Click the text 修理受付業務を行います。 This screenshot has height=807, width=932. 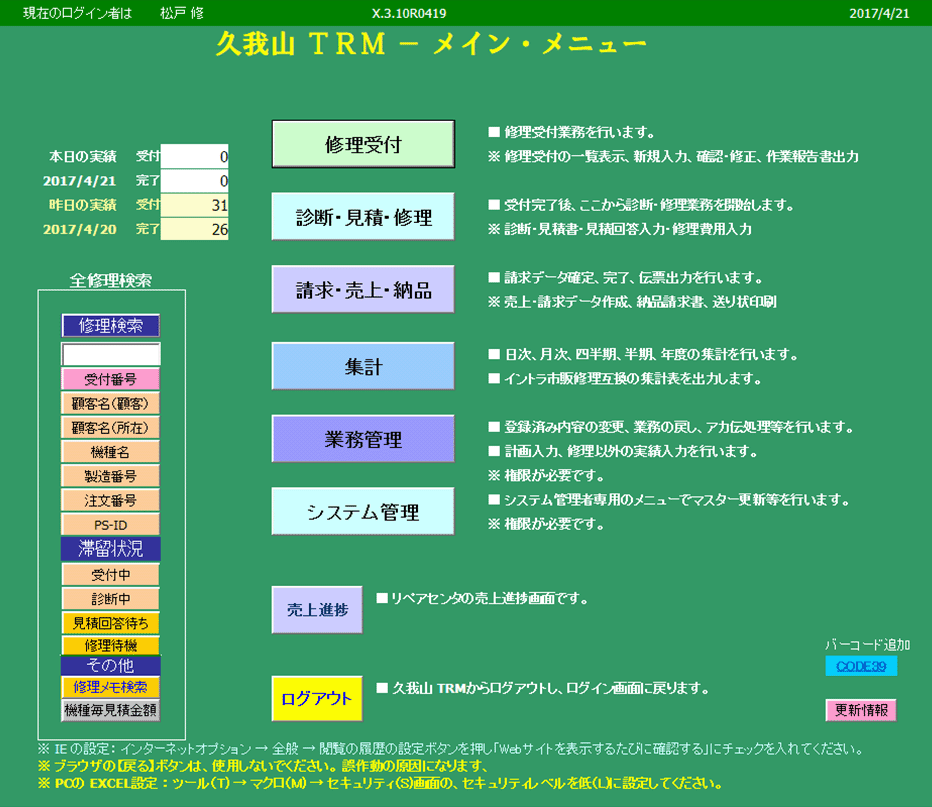pyautogui.click(x=580, y=132)
